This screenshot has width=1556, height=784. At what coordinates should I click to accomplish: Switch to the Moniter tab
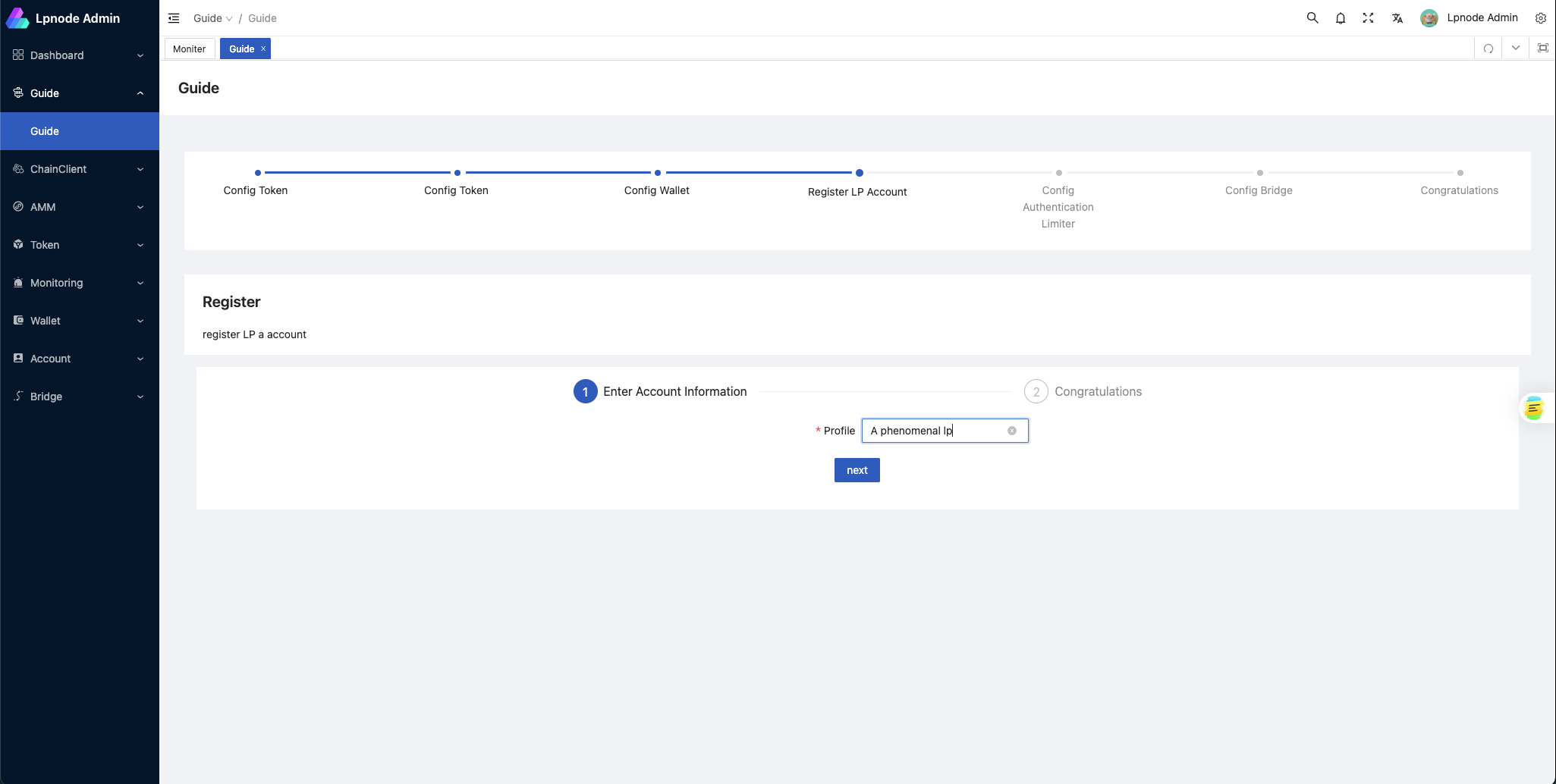[x=189, y=49]
